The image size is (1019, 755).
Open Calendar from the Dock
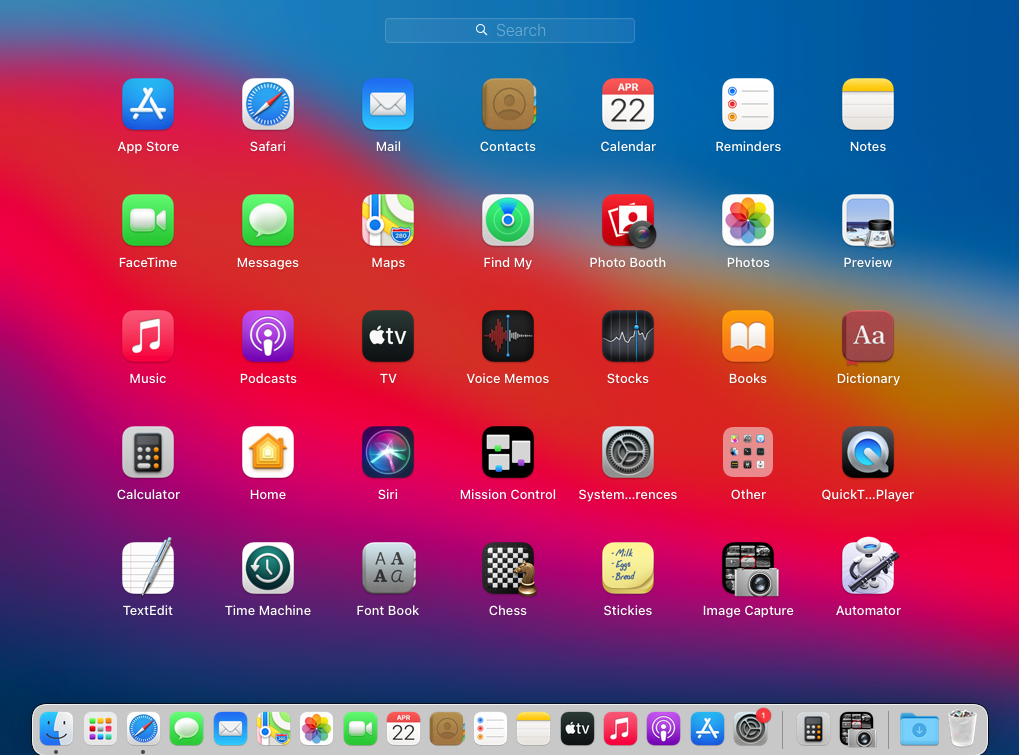(x=404, y=729)
